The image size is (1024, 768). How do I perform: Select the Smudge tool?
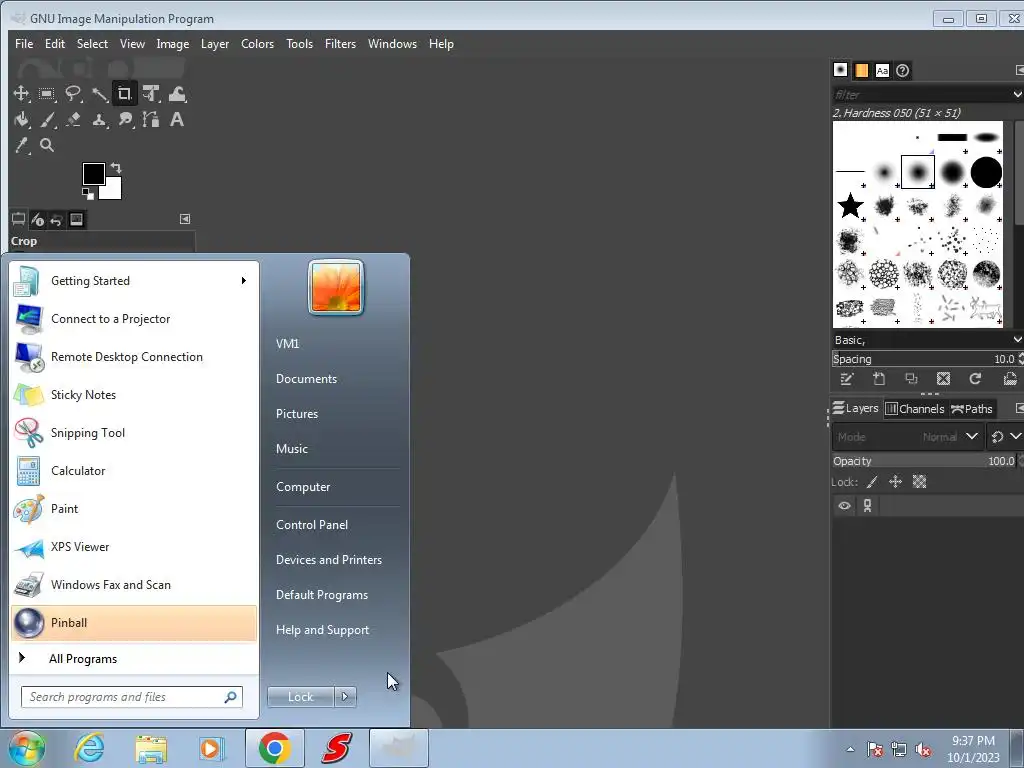pyautogui.click(x=125, y=120)
